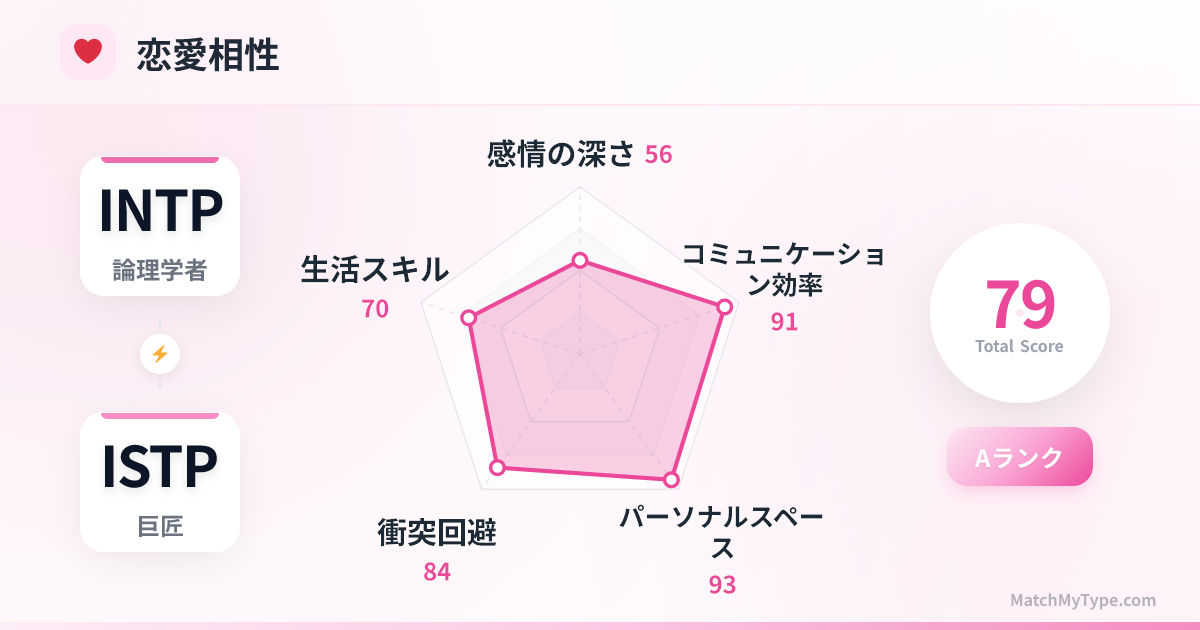Click the score value 93
This screenshot has height=630, width=1200.
tap(722, 585)
